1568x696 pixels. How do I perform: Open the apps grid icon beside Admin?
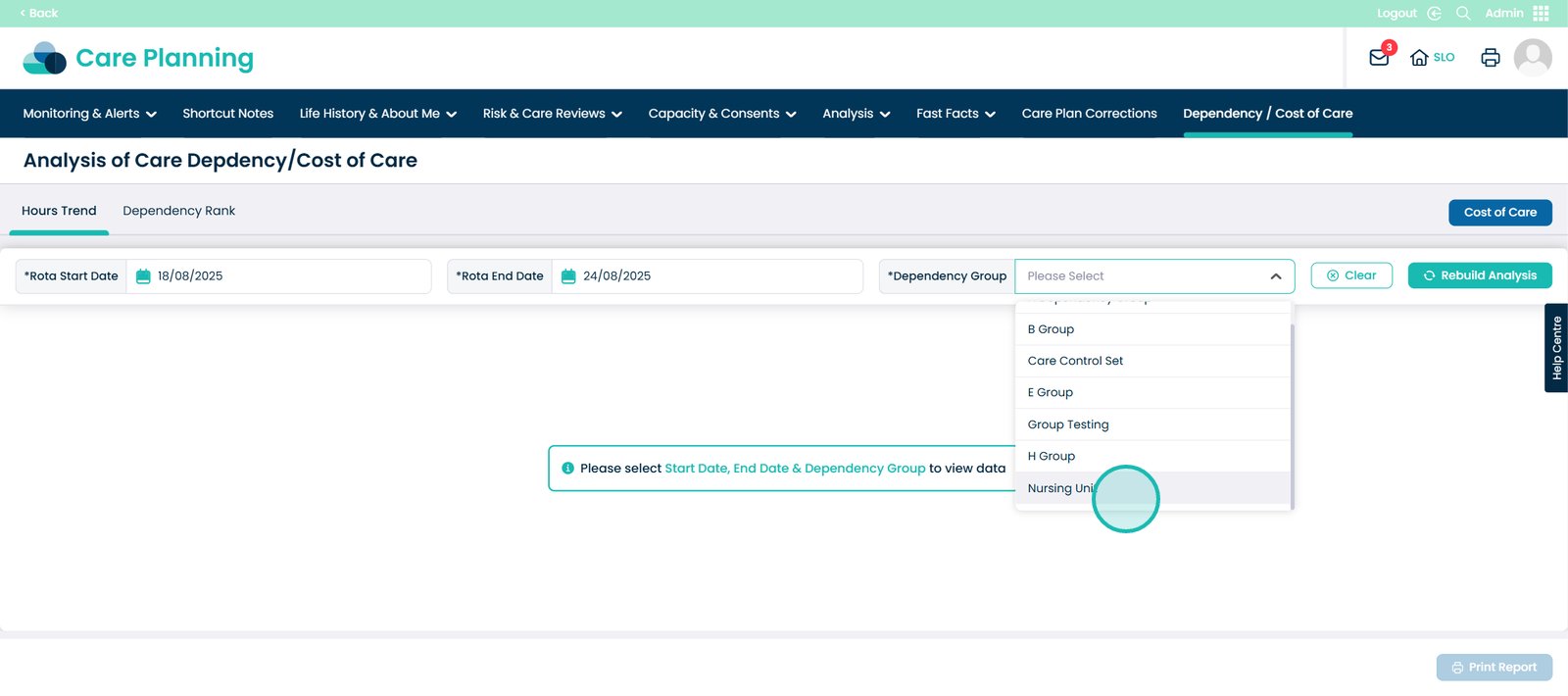click(x=1541, y=13)
